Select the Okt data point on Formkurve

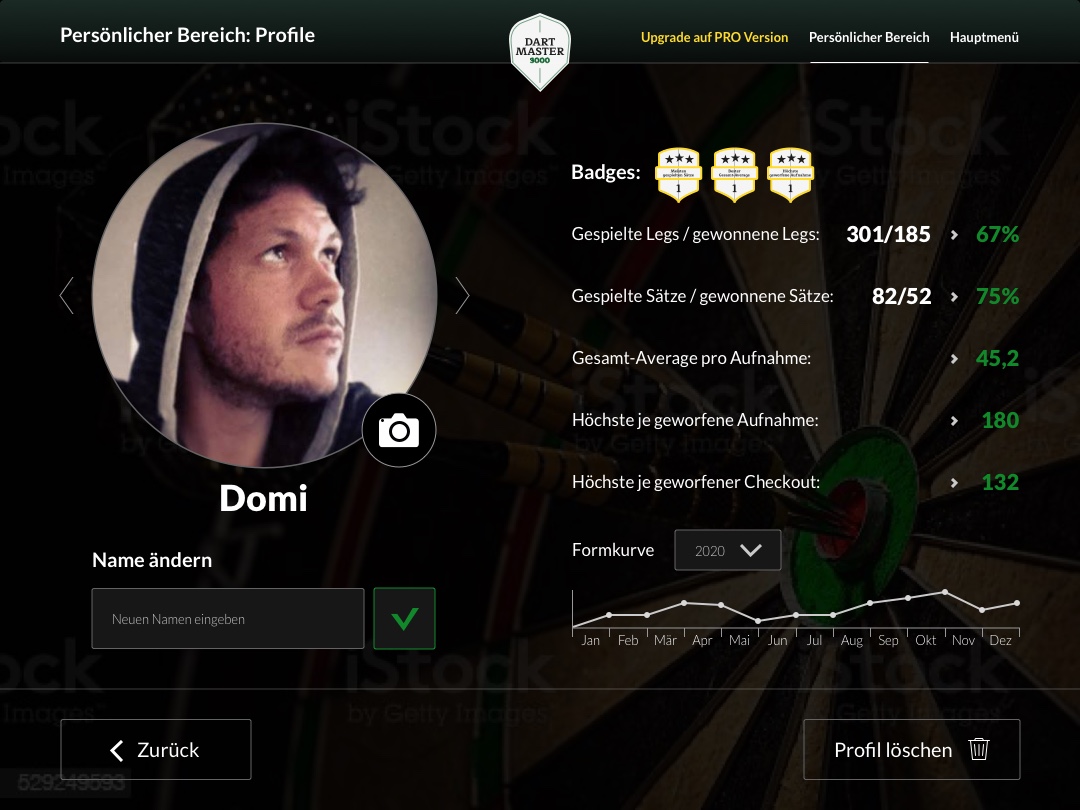click(x=945, y=592)
